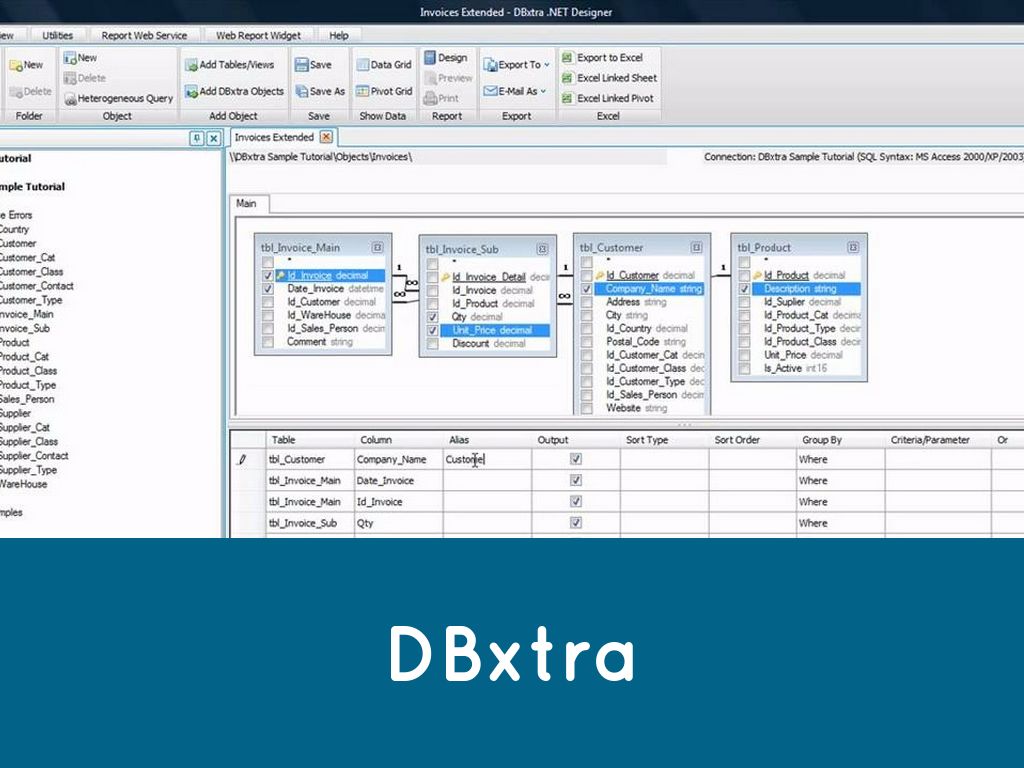
Task: Click the Add Tables/Views icon
Action: point(191,65)
